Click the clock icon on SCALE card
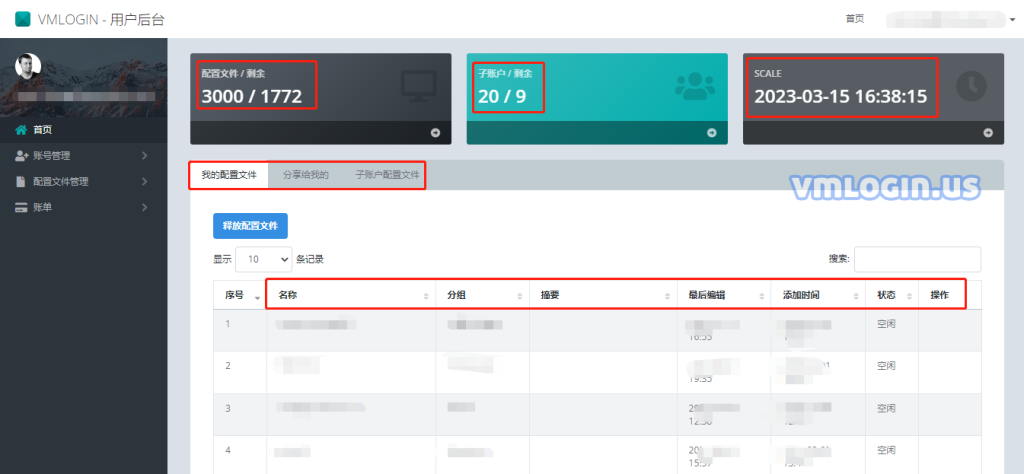This screenshot has height=474, width=1024. pyautogui.click(x=971, y=86)
